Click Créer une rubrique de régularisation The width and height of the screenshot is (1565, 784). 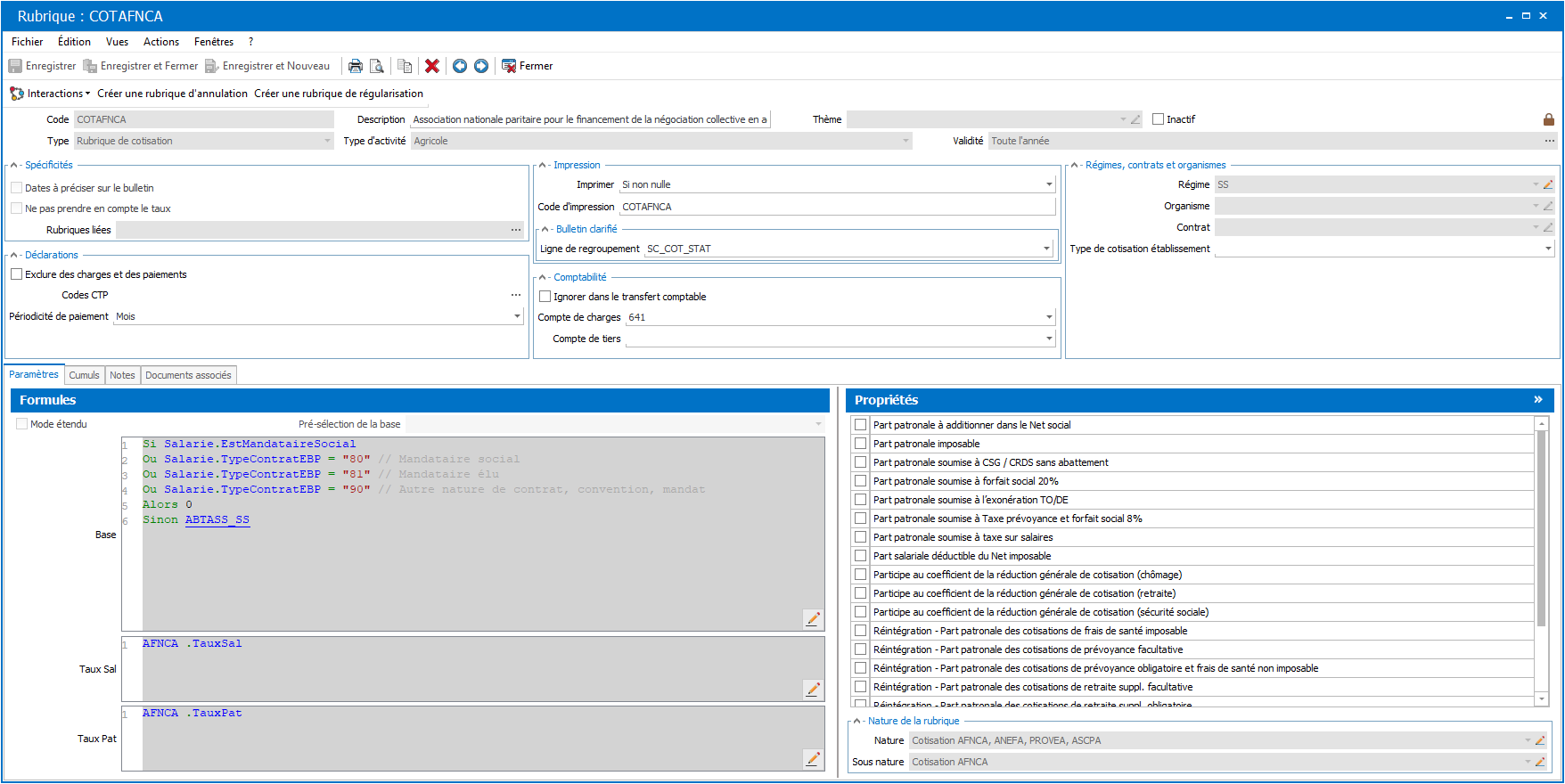(339, 94)
